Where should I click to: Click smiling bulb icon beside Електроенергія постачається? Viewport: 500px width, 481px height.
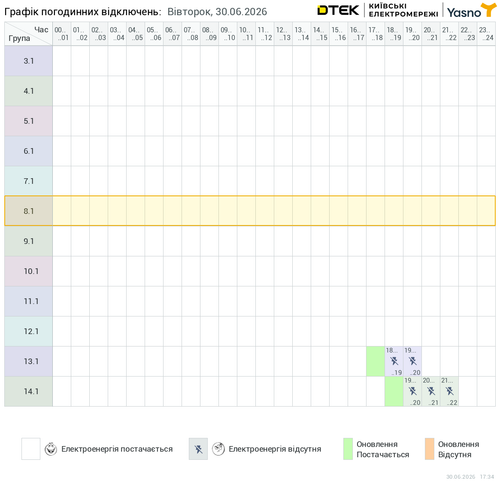tap(51, 449)
